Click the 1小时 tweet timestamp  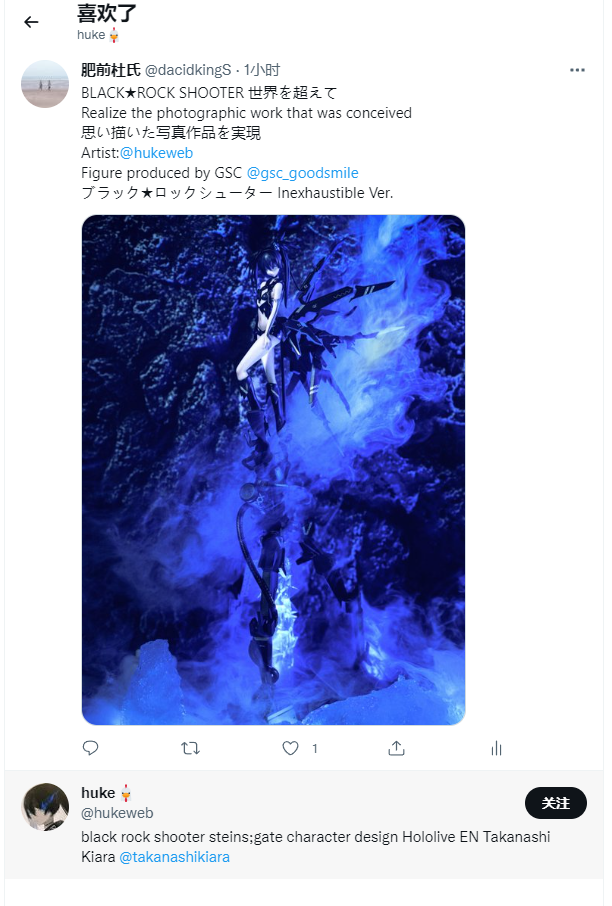(262, 70)
